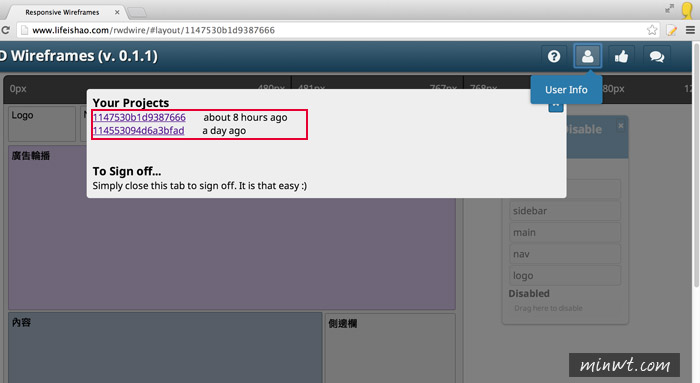Click the 'about 8 hours ago' text
Image resolution: width=700 pixels, height=383 pixels.
coord(245,117)
